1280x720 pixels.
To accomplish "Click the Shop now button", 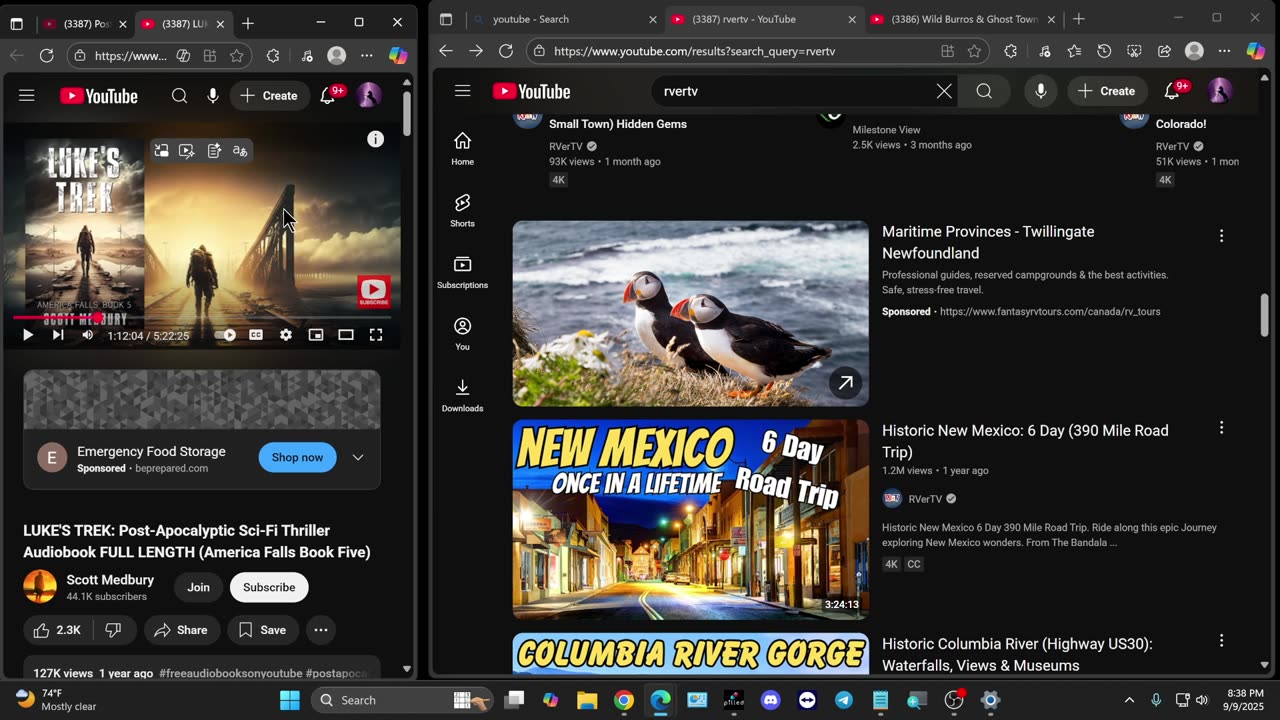I will [x=297, y=457].
